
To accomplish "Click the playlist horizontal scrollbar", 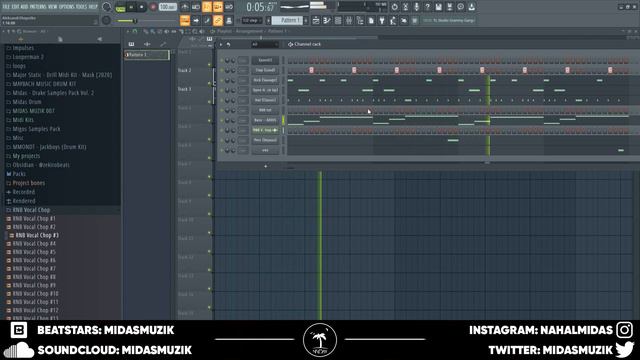I will tap(299, 38).
